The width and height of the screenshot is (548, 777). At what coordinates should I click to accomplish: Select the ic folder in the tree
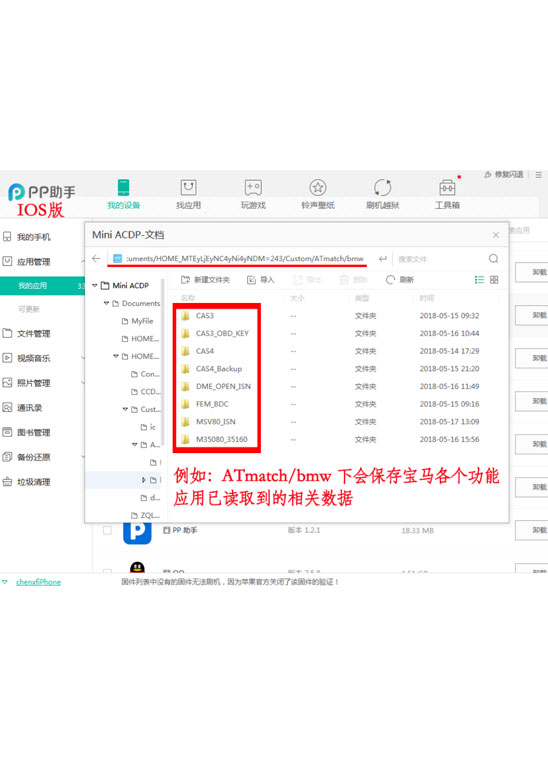click(x=148, y=427)
